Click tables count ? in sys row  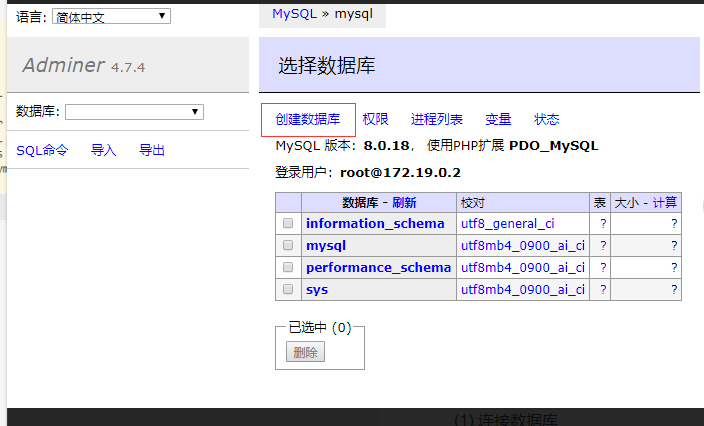pyautogui.click(x=603, y=290)
